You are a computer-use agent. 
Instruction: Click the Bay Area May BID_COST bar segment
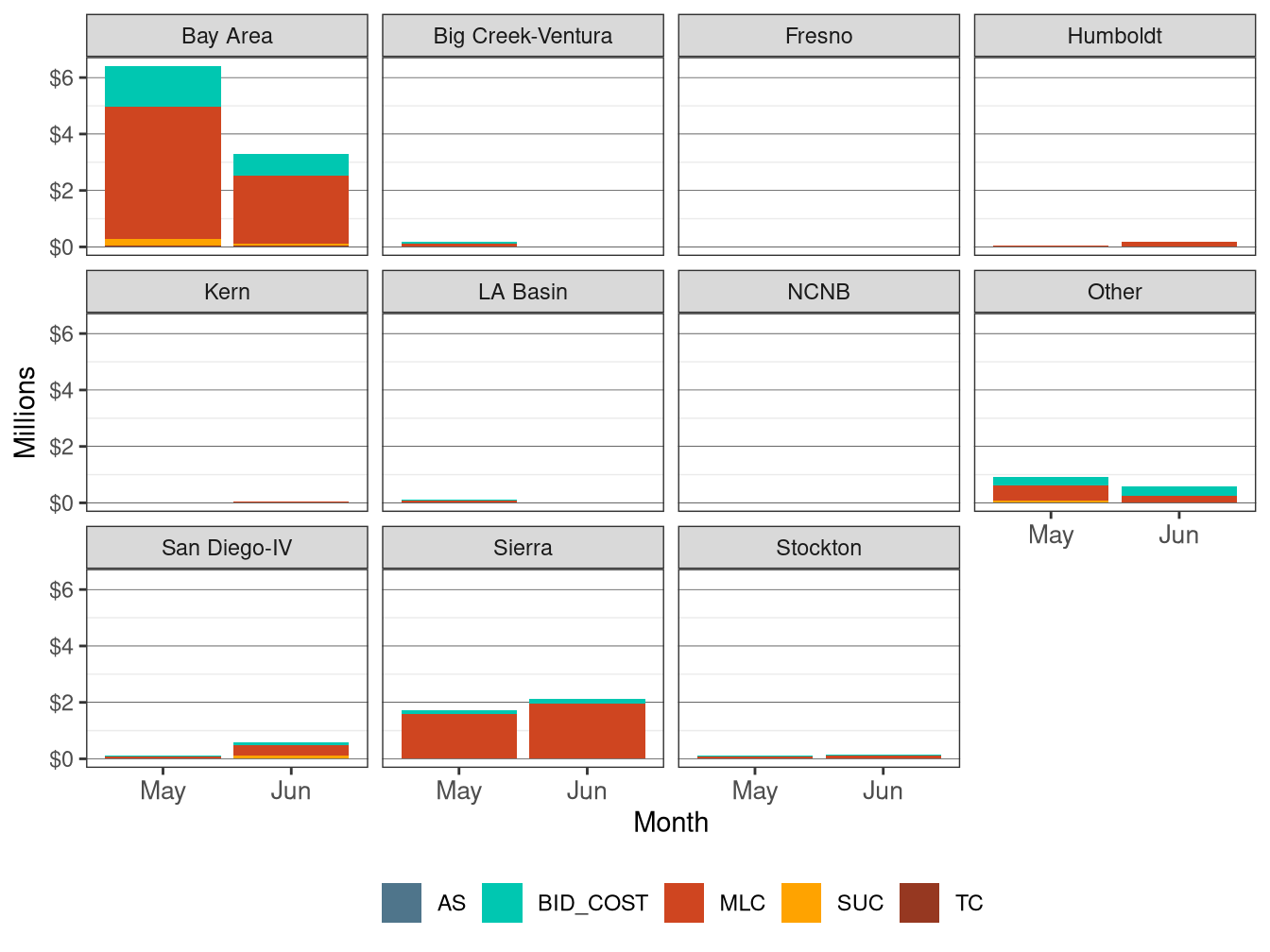tap(163, 87)
